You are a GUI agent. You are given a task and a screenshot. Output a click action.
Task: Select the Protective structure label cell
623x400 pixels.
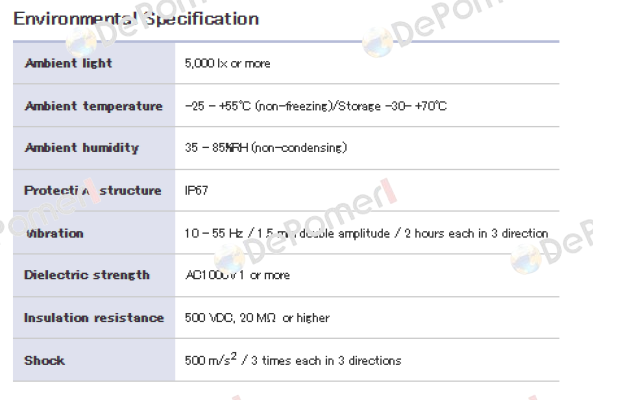(x=93, y=190)
